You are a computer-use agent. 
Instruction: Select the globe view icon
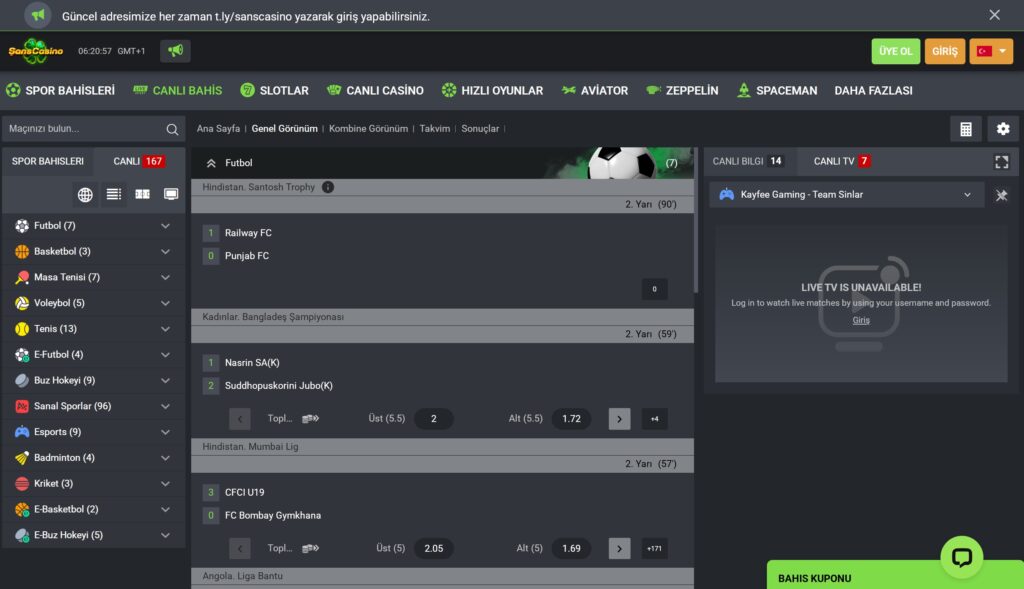coord(85,195)
